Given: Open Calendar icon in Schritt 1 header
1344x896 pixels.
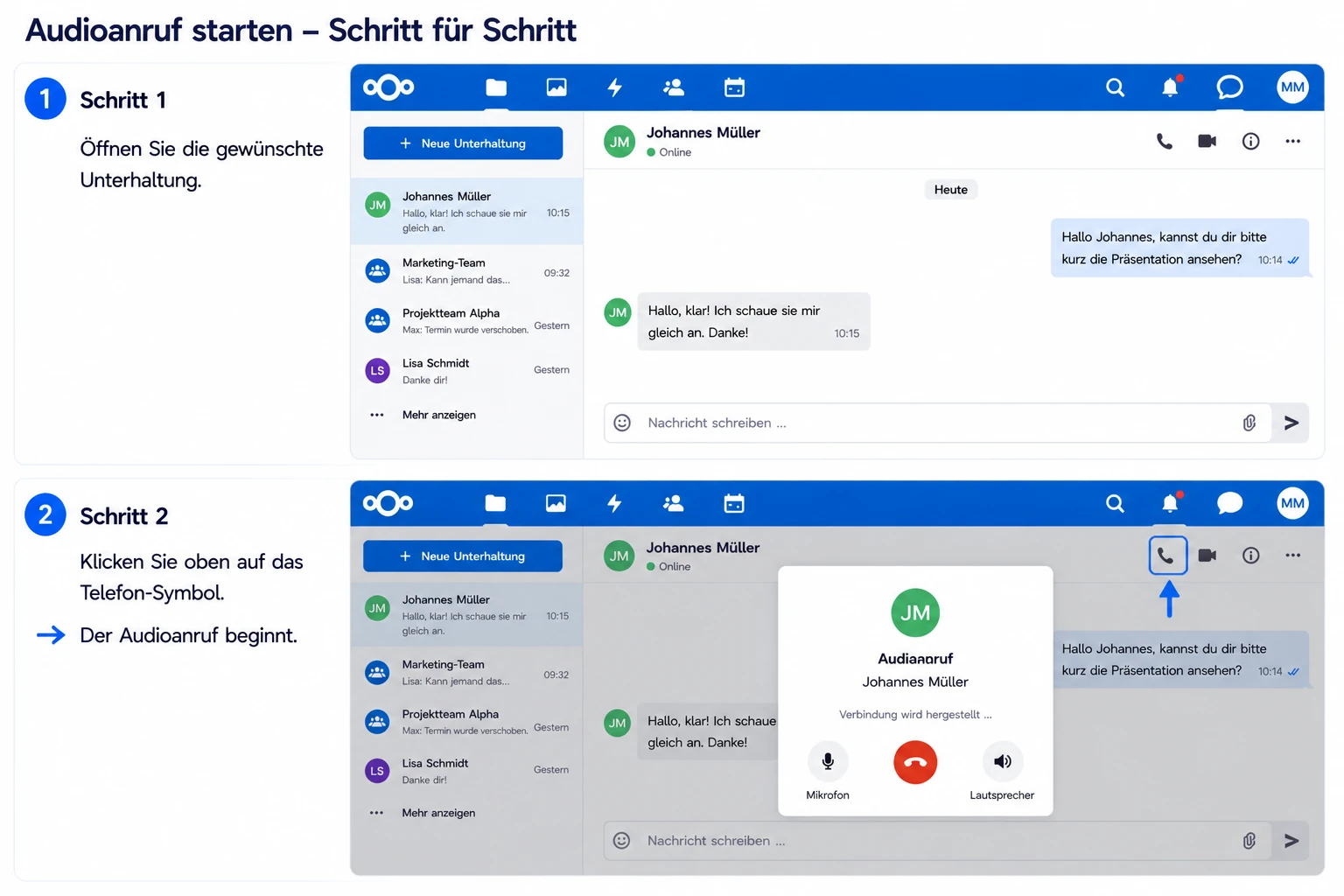Looking at the screenshot, I should [x=734, y=87].
